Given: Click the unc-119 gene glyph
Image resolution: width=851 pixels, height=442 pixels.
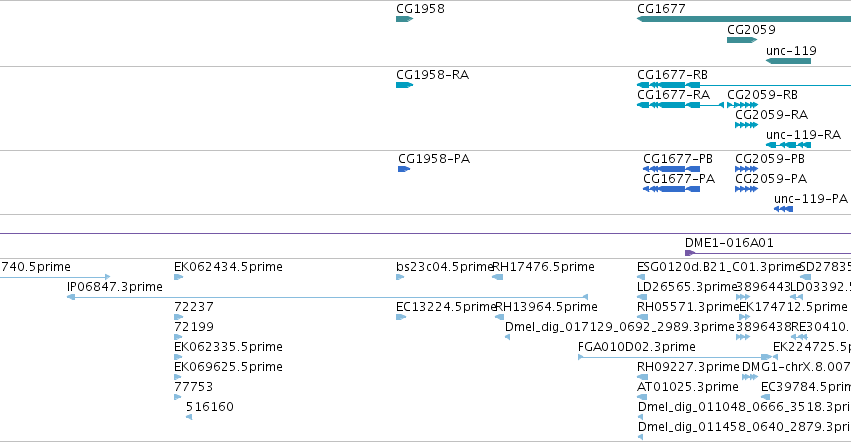Looking at the screenshot, I should click(788, 61).
